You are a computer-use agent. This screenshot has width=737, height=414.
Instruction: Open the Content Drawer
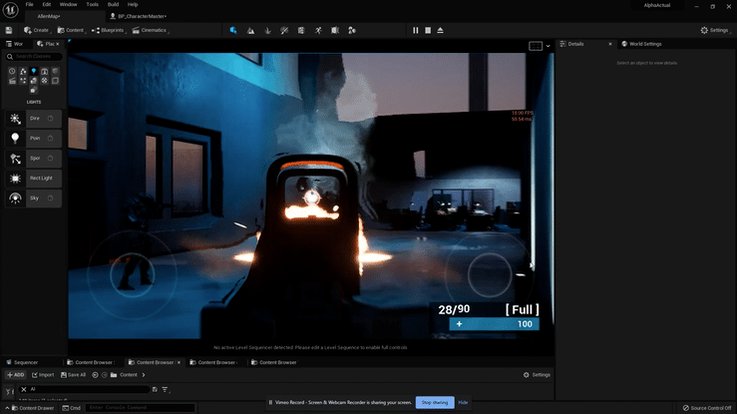pyautogui.click(x=32, y=408)
